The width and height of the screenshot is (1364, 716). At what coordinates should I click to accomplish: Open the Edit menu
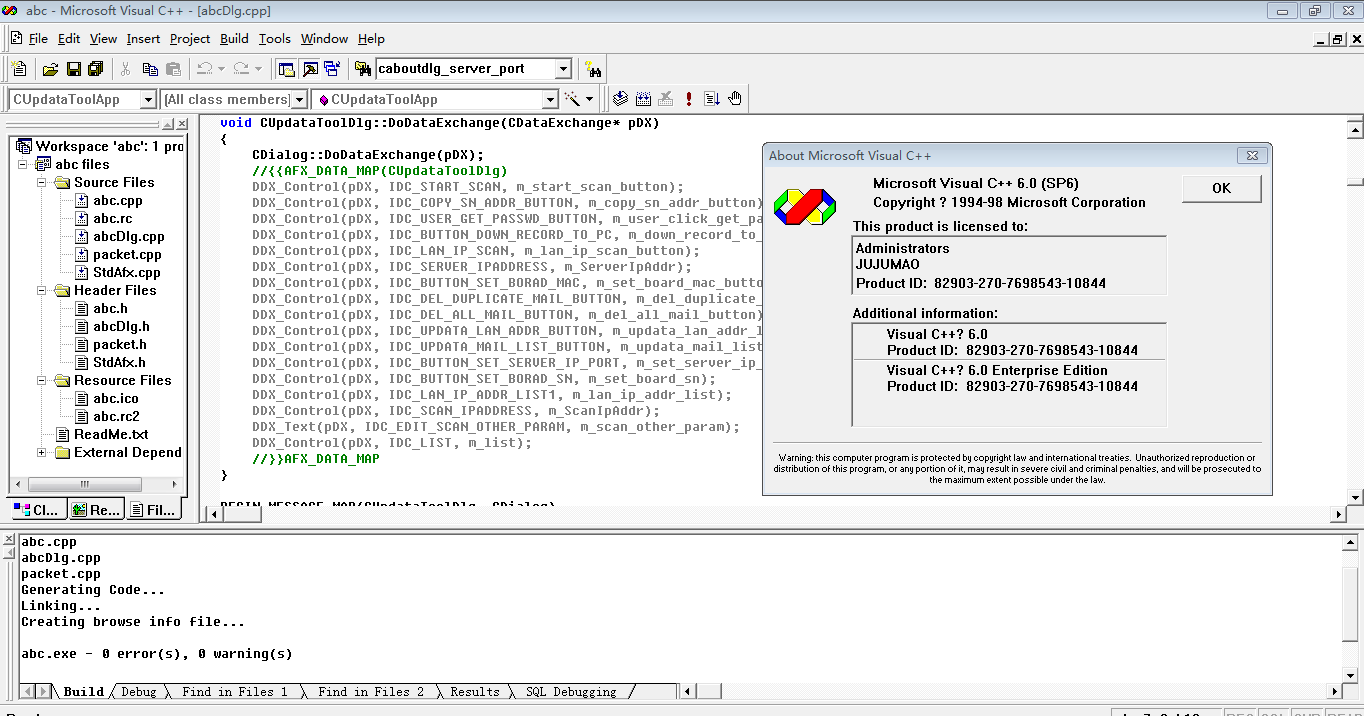[69, 39]
